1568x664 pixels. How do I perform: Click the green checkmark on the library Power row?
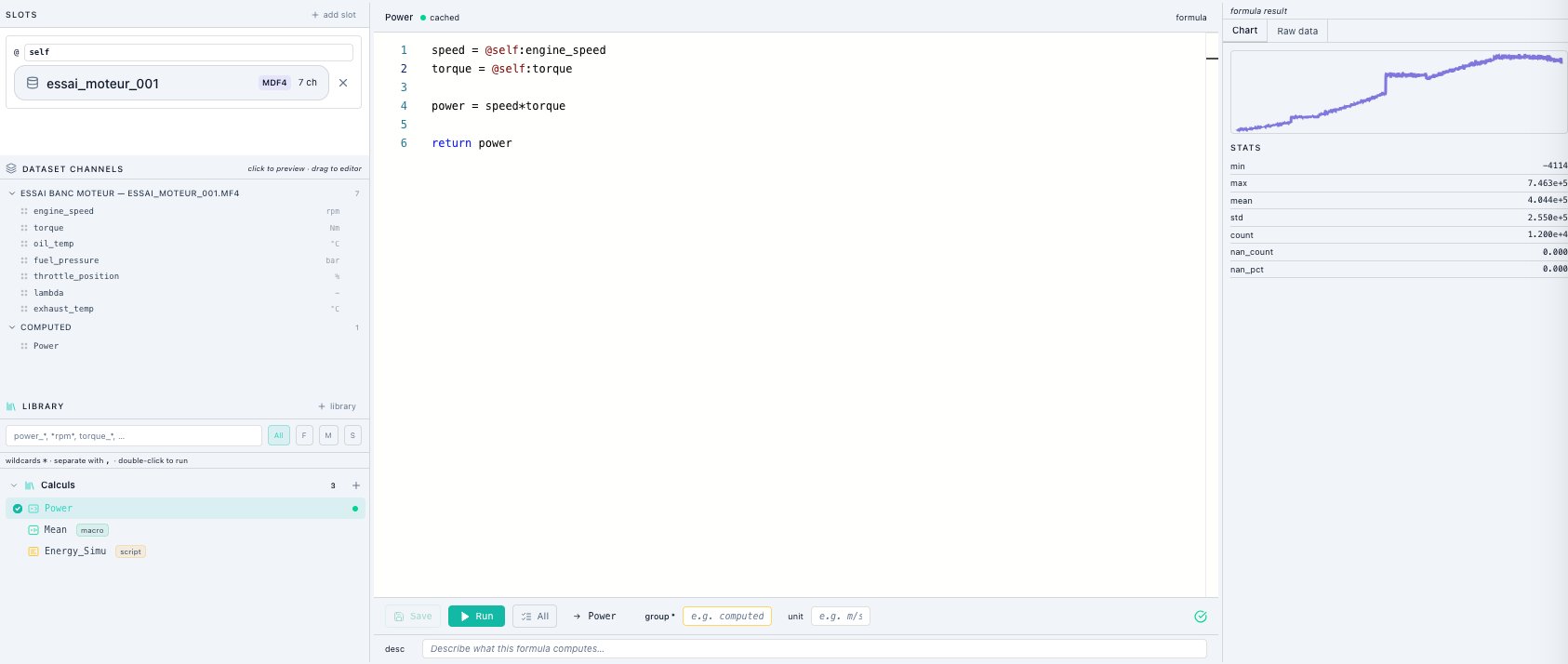[x=18, y=509]
